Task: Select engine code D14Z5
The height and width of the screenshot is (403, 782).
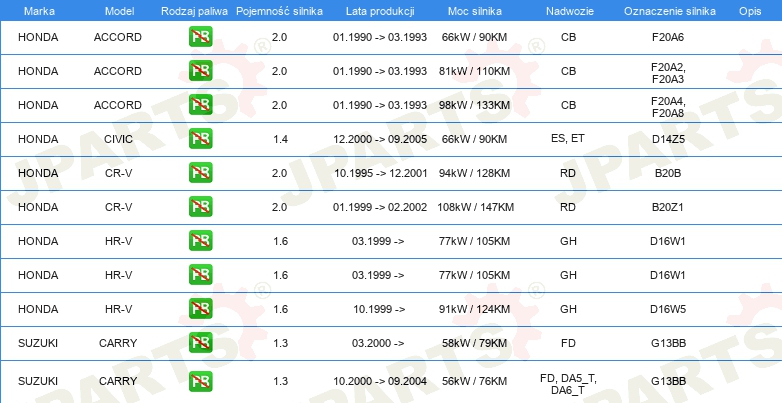Action: point(668,139)
